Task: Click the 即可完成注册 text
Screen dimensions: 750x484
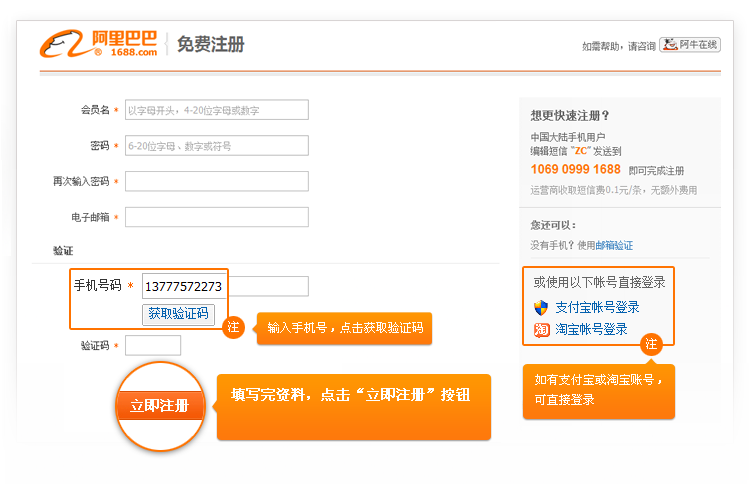Action: [x=656, y=171]
